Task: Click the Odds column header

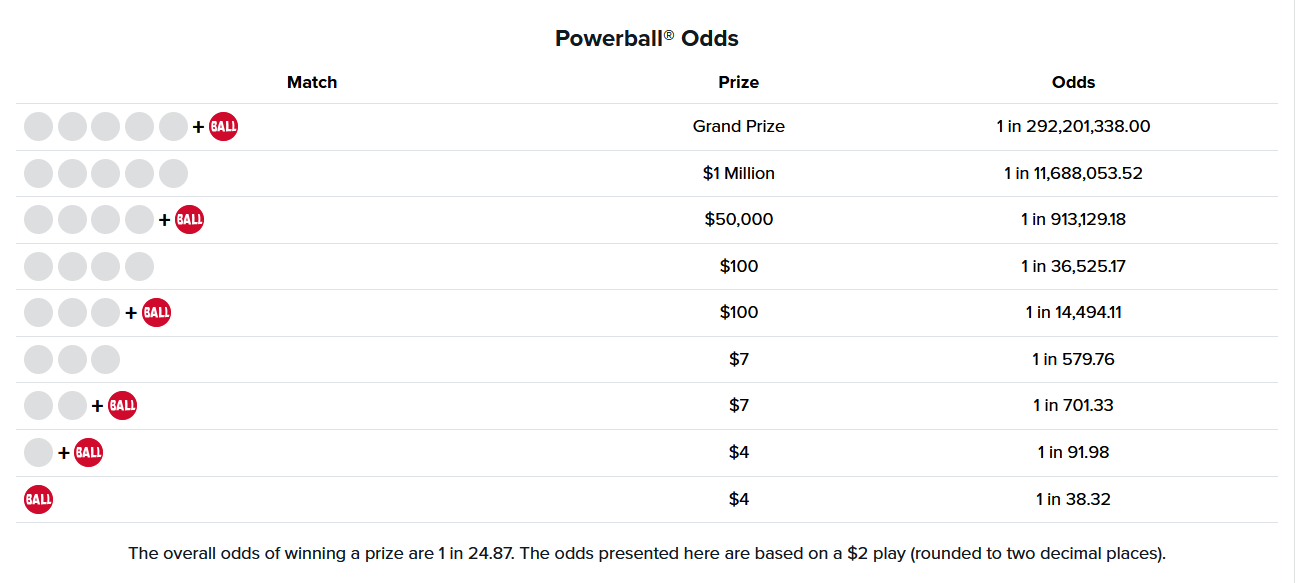Action: pyautogui.click(x=1073, y=82)
